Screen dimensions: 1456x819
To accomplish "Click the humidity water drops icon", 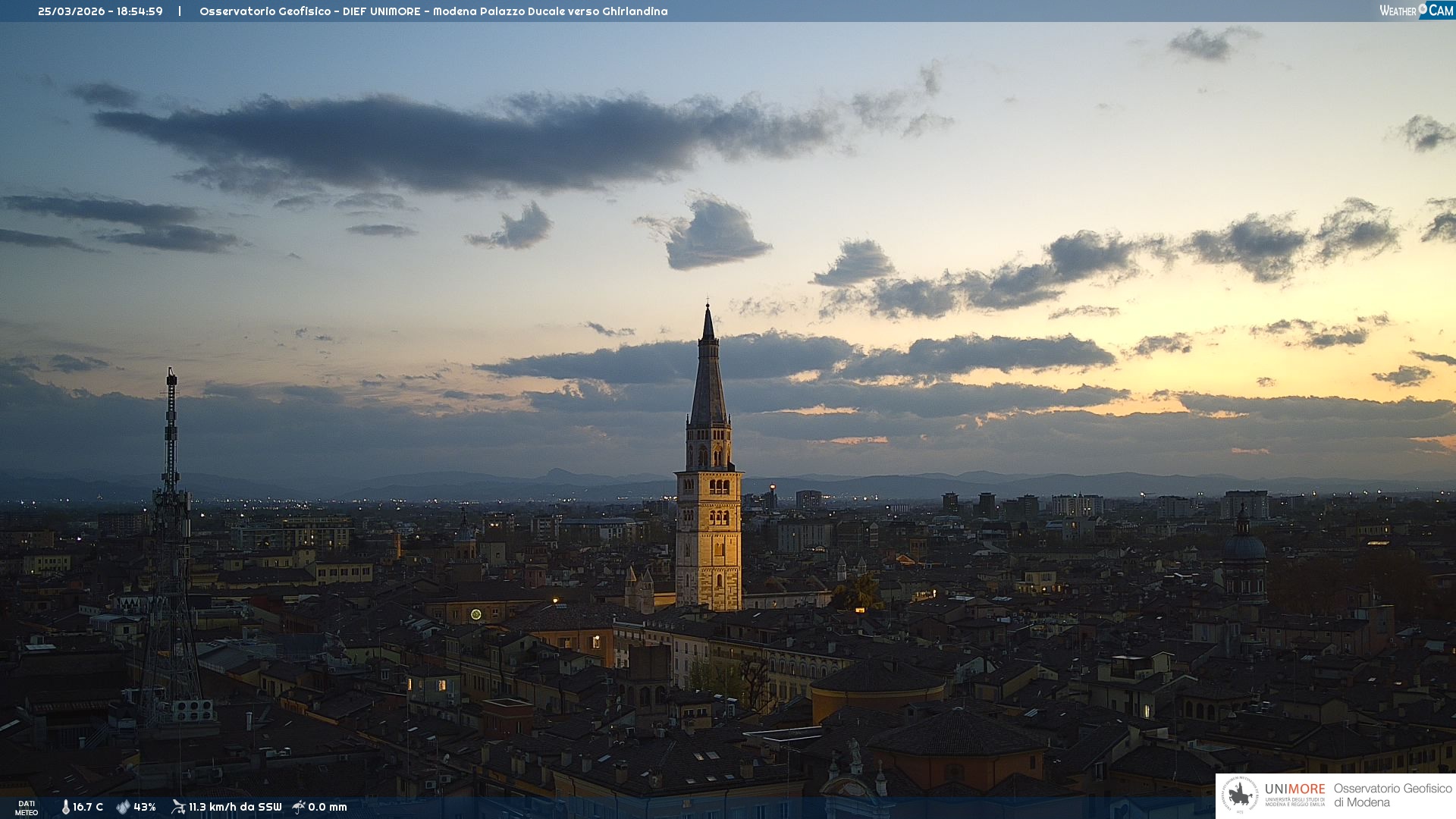I will click(x=123, y=807).
